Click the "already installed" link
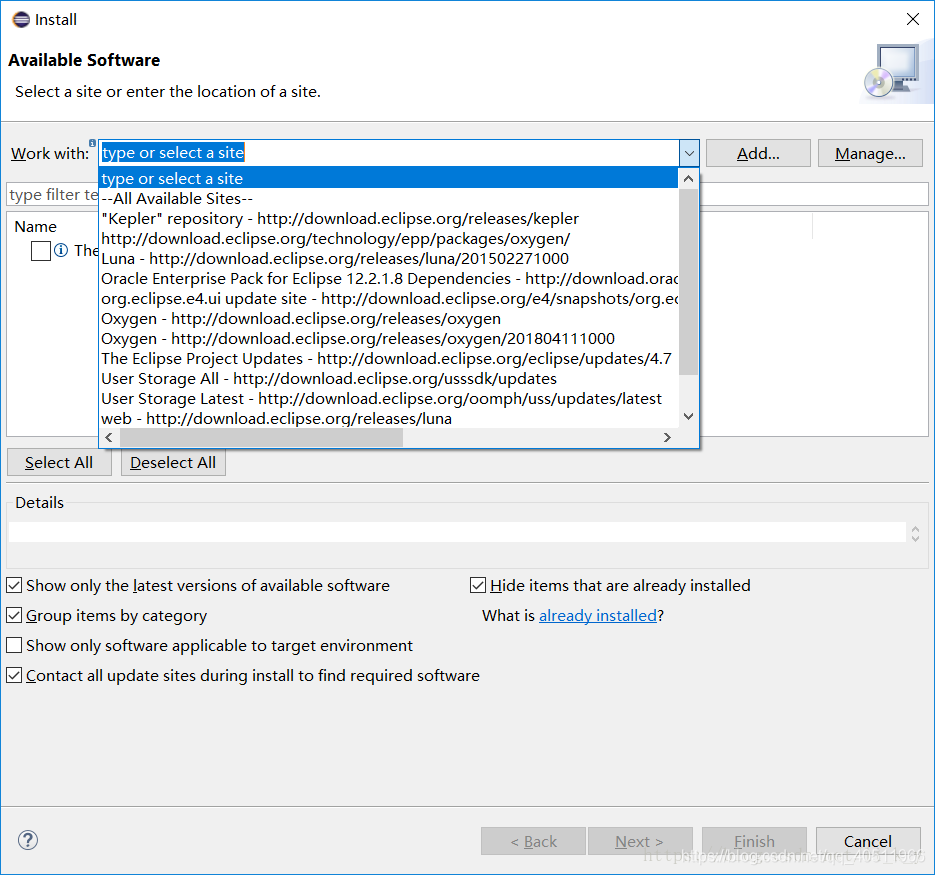935x875 pixels. [x=598, y=615]
